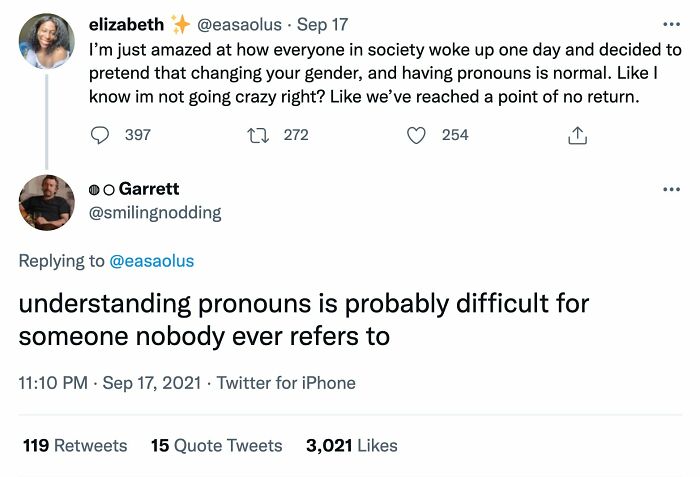Image resolution: width=700 pixels, height=477 pixels.
Task: Open Garrett's profile avatar
Action: 46,202
